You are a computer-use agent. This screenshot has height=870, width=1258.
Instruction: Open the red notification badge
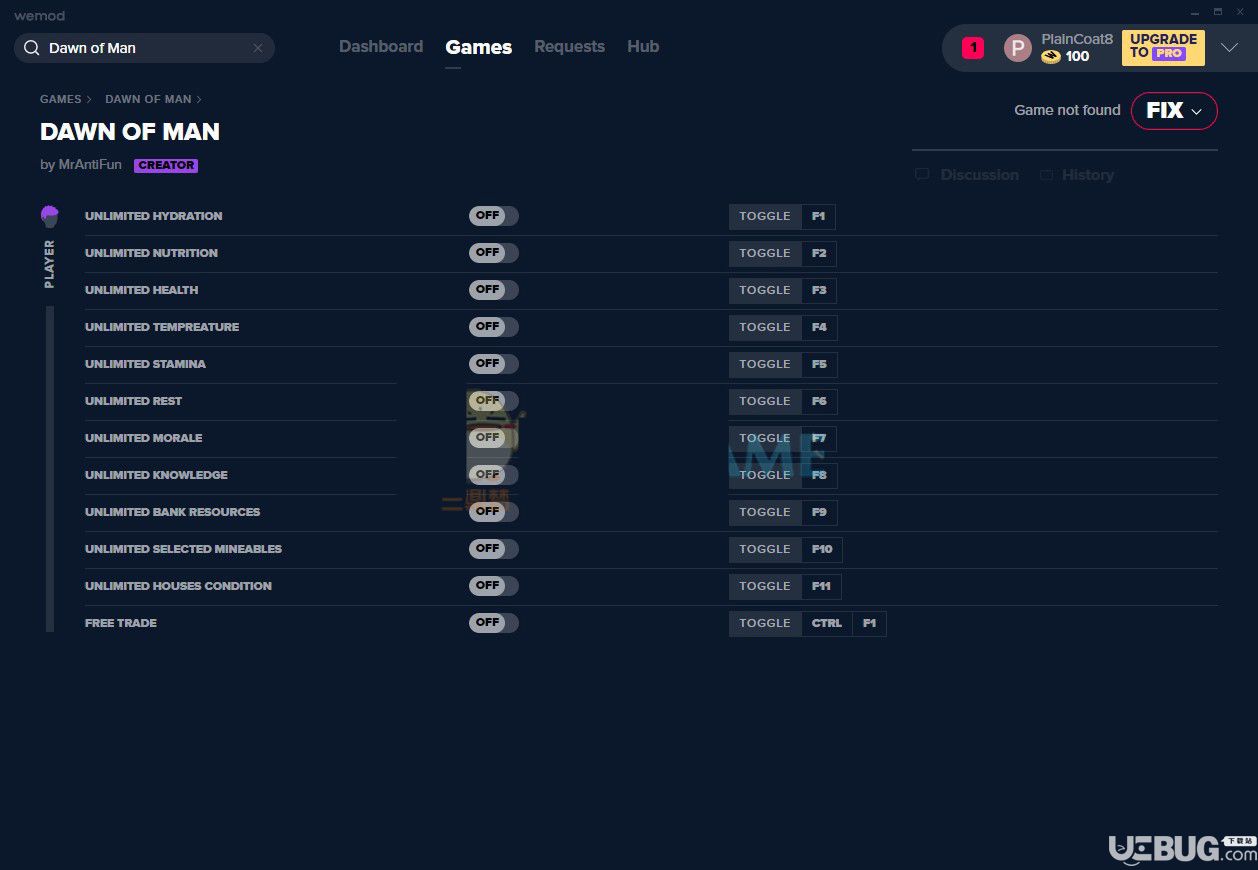[x=973, y=47]
